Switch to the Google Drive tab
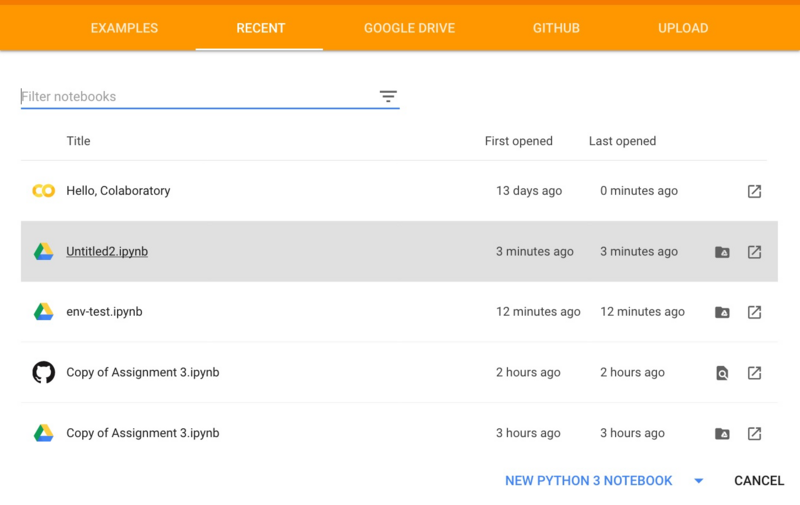The height and width of the screenshot is (505, 800). point(409,28)
